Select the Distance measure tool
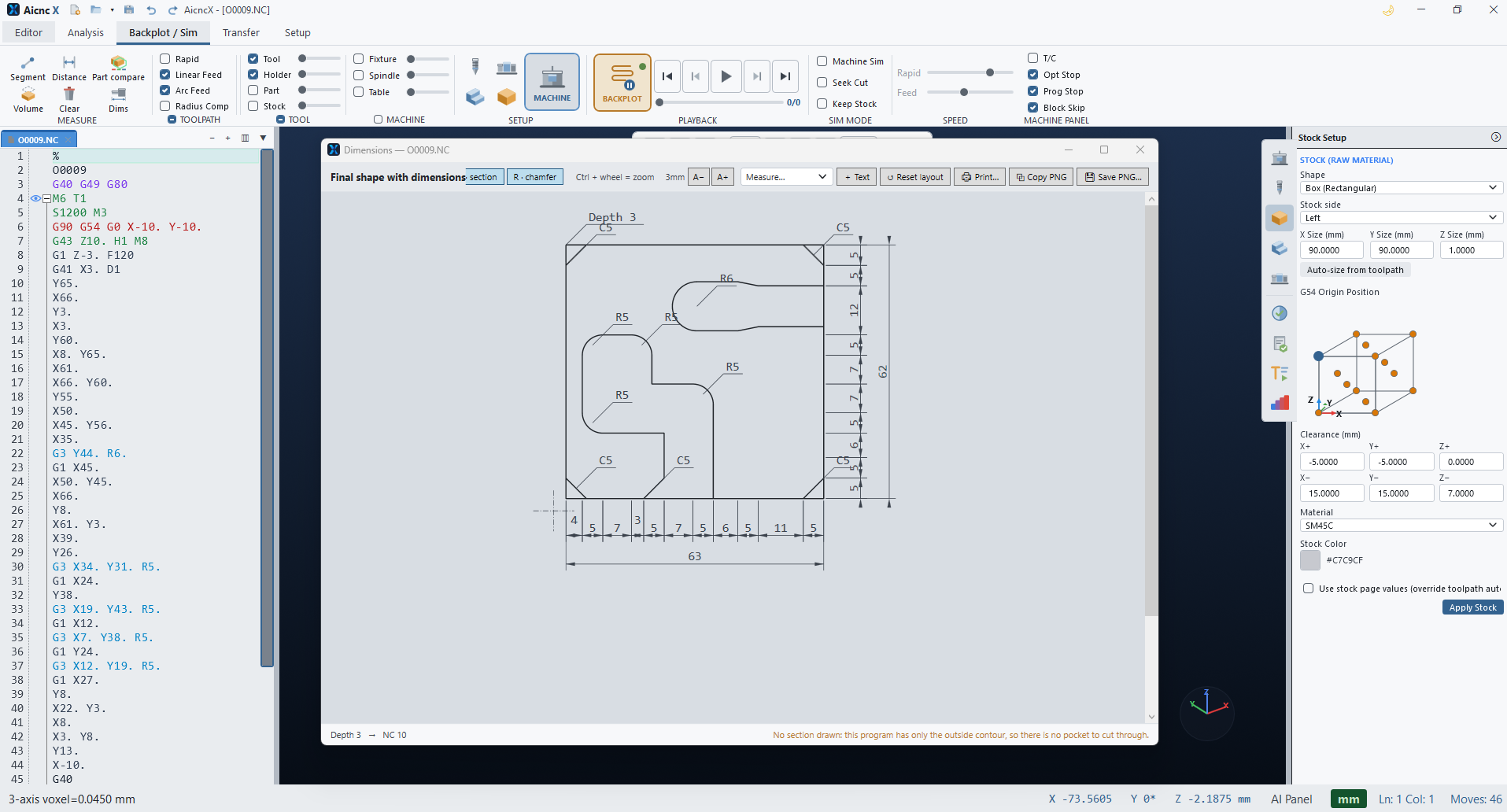This screenshot has height=812, width=1507. (69, 68)
